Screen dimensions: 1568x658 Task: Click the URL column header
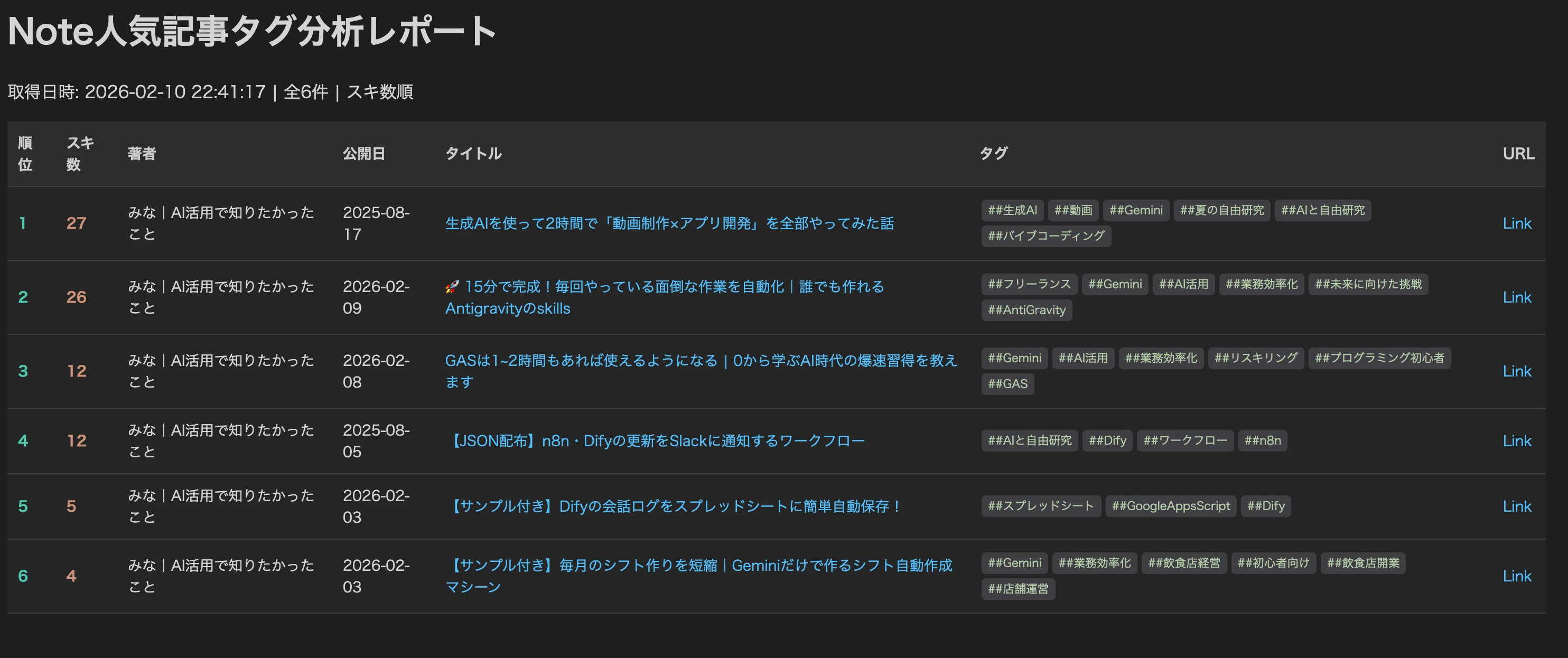(x=1518, y=153)
